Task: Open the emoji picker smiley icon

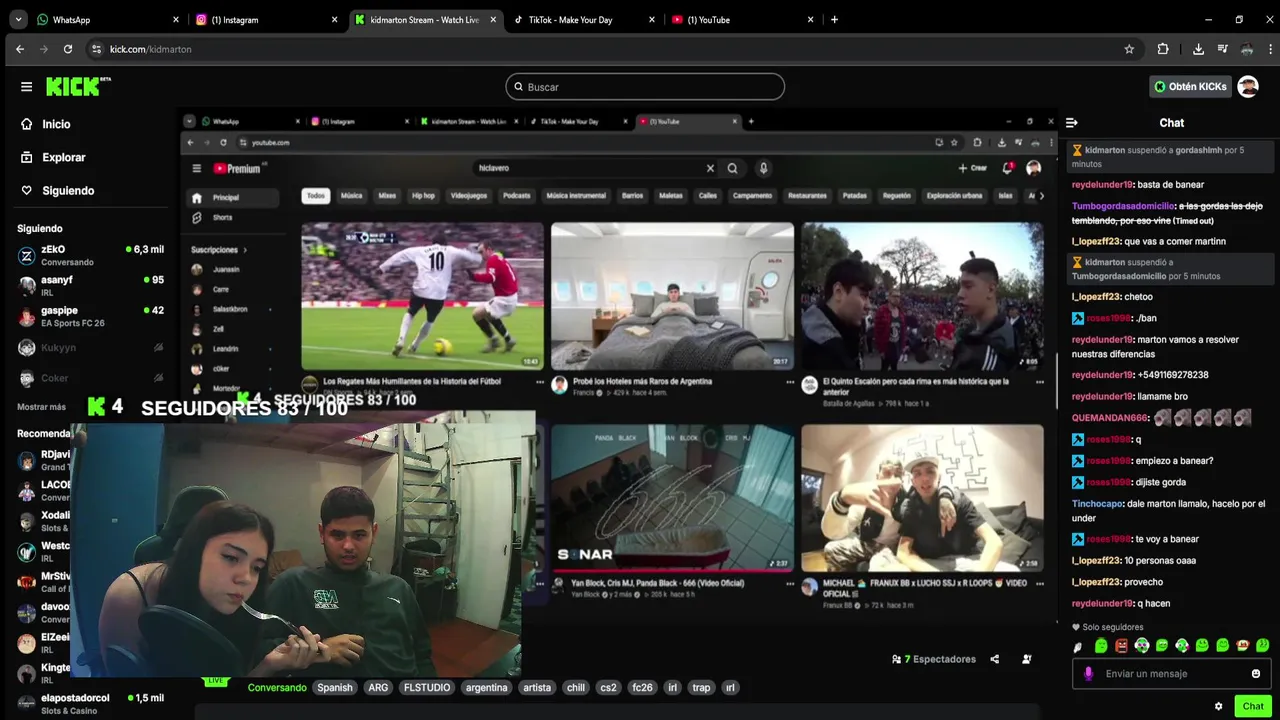Action: click(x=1256, y=674)
